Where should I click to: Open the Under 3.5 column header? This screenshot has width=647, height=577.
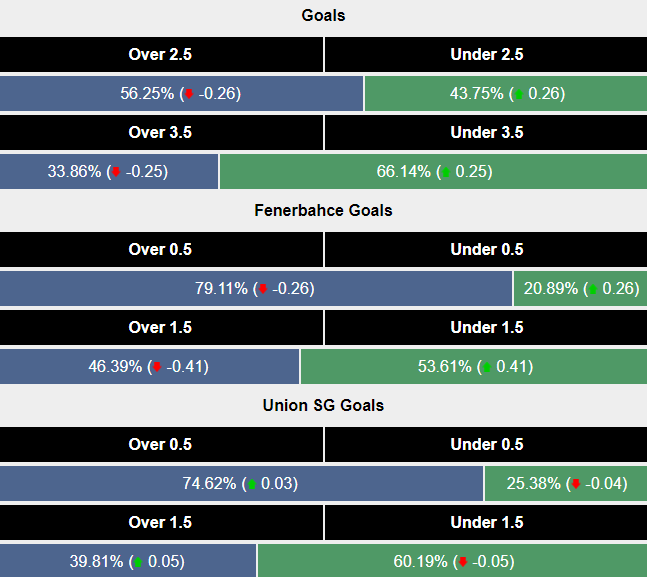(x=486, y=132)
